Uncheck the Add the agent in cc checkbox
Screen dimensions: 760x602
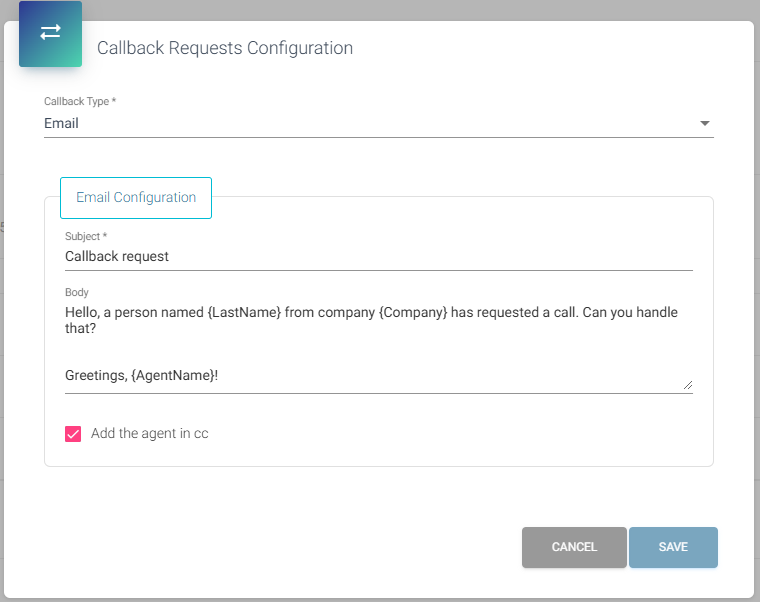[x=73, y=434]
